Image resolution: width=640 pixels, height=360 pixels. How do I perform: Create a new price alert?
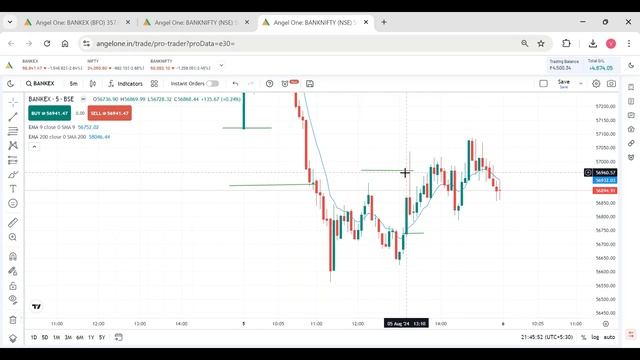(285, 84)
